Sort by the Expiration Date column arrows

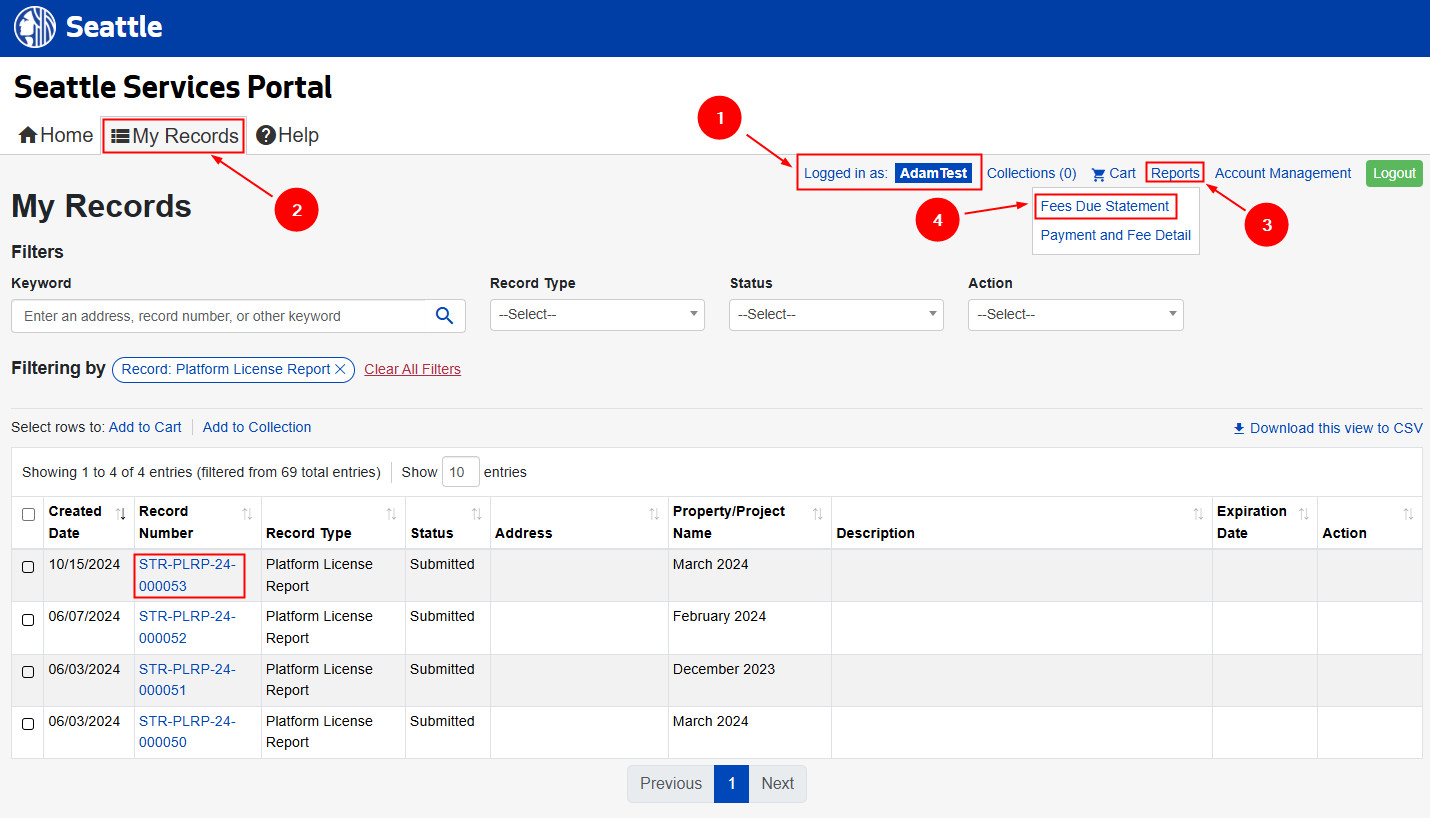1303,513
